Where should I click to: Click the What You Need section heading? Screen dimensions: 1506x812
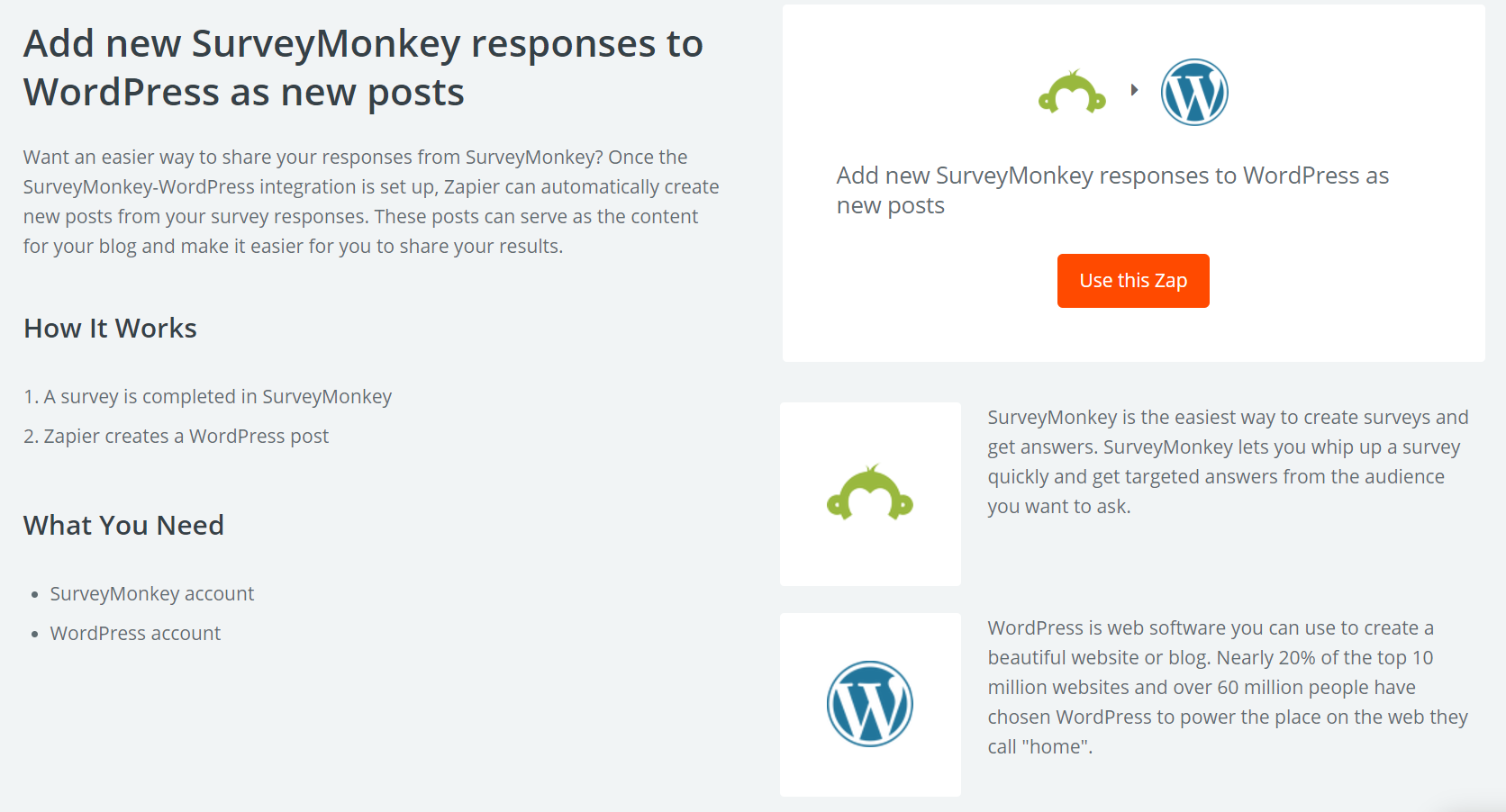(123, 525)
